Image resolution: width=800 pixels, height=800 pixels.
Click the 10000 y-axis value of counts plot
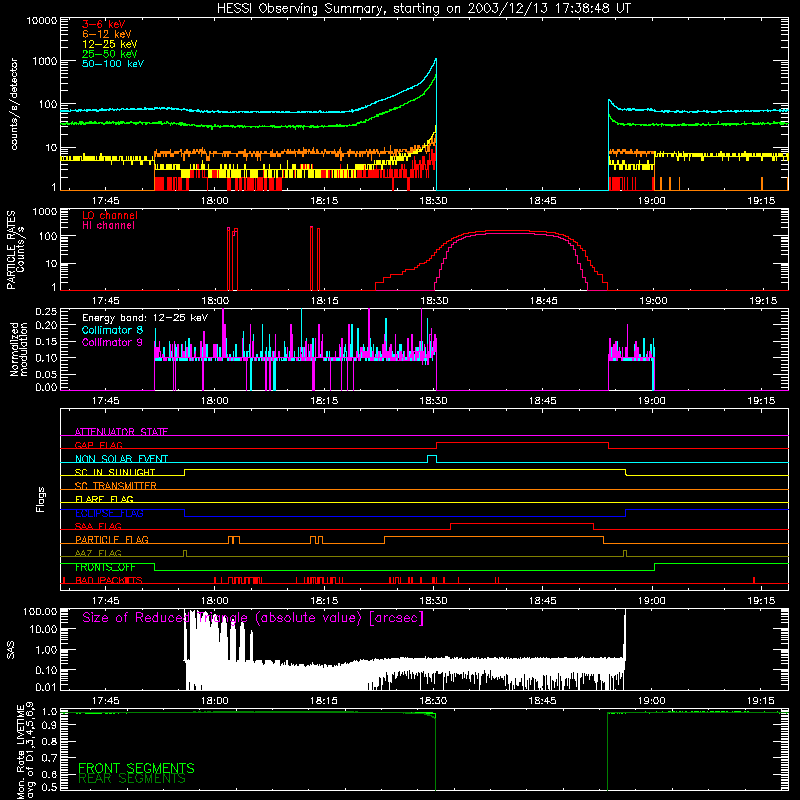[x=42, y=21]
